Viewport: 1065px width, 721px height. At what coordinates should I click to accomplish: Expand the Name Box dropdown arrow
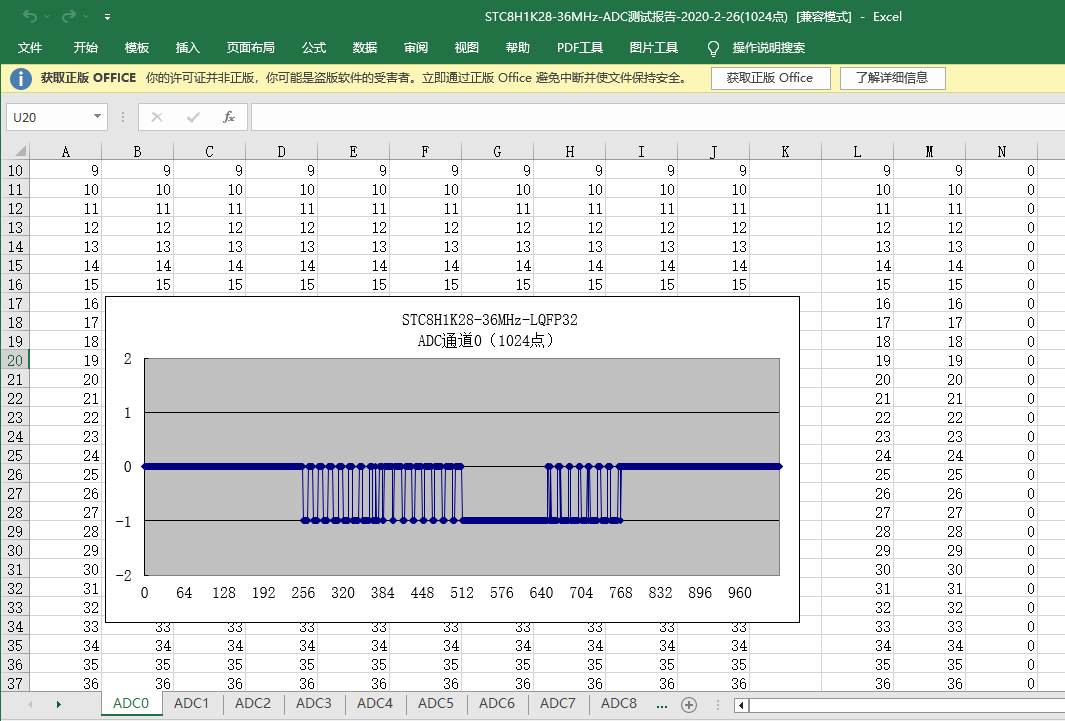(x=98, y=117)
